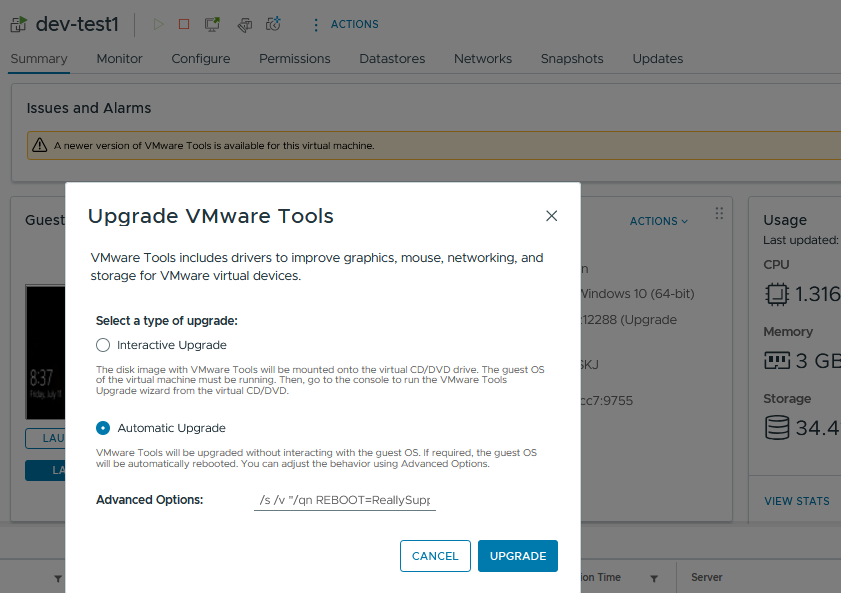Viewport: 841px width, 593px height.
Task: Click the 'Select a type of upgrade:' label
Action: pos(167,321)
